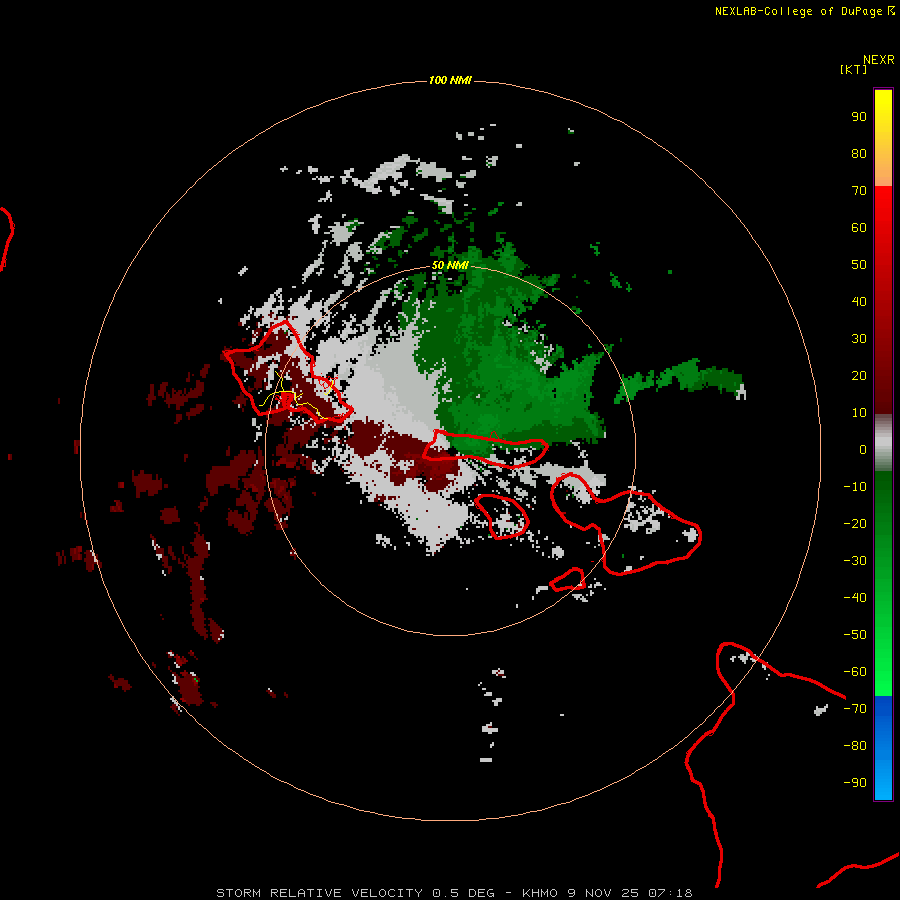Select the -60 knot scale label
Screen dimensions: 900x900
click(855, 672)
